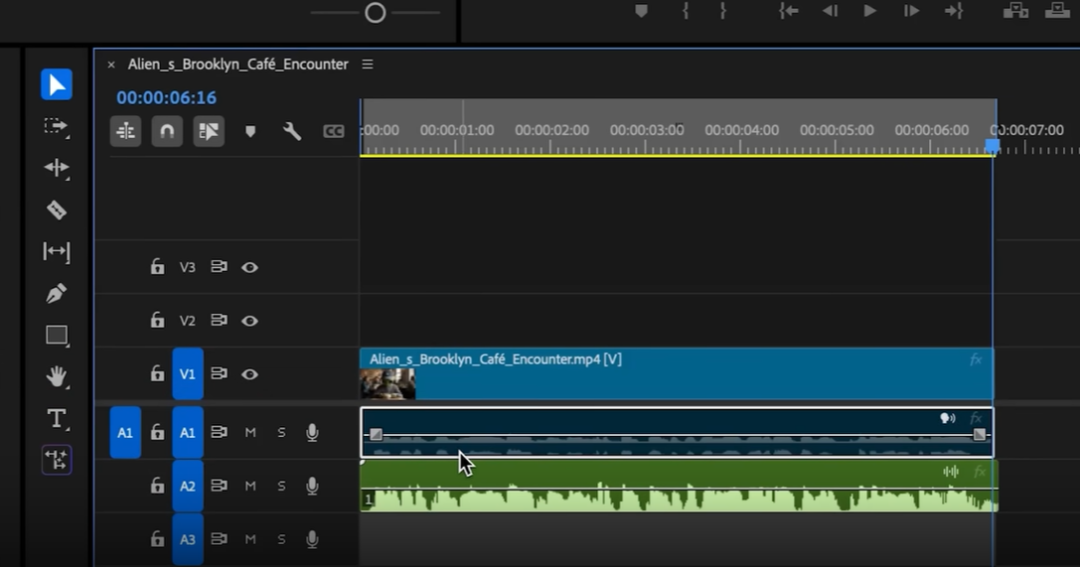The height and width of the screenshot is (567, 1080).
Task: Select the Hand tool
Action: coord(57,377)
